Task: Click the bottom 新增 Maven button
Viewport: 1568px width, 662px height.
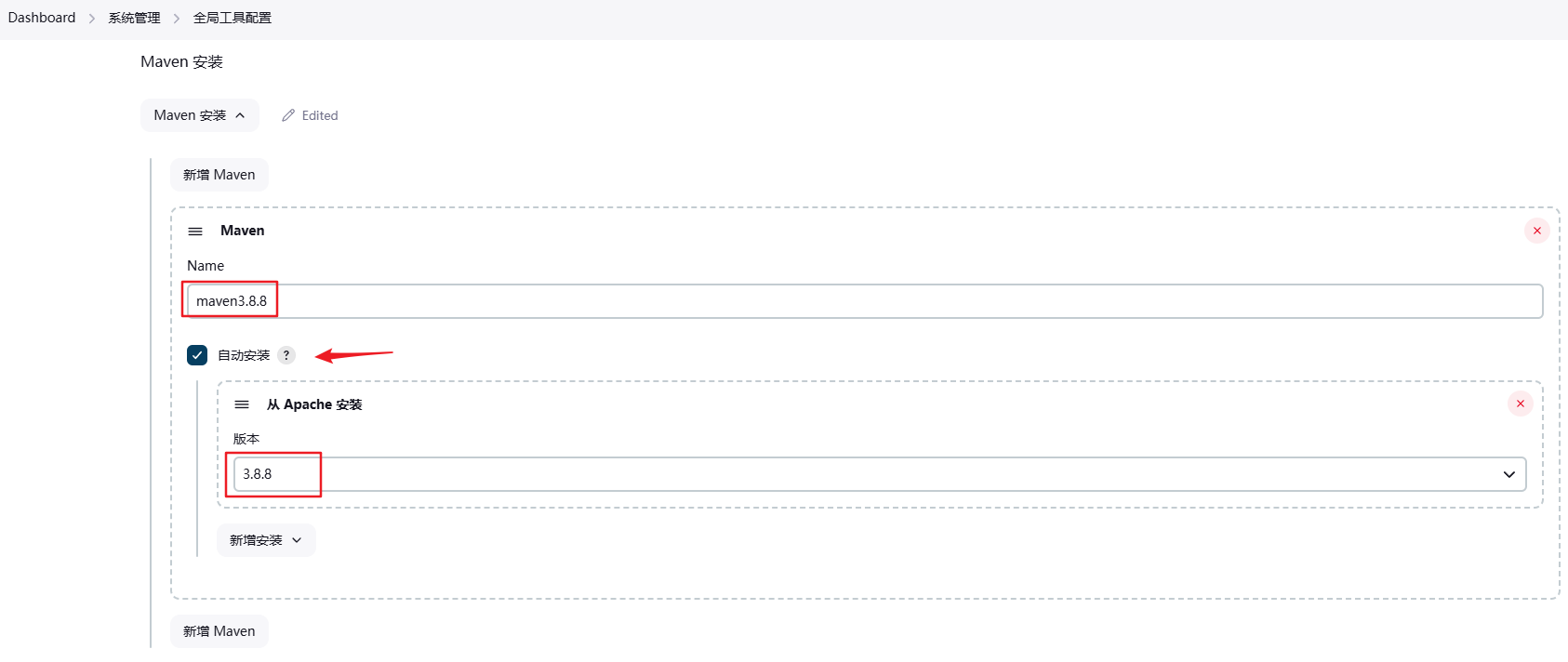Action: coord(219,631)
